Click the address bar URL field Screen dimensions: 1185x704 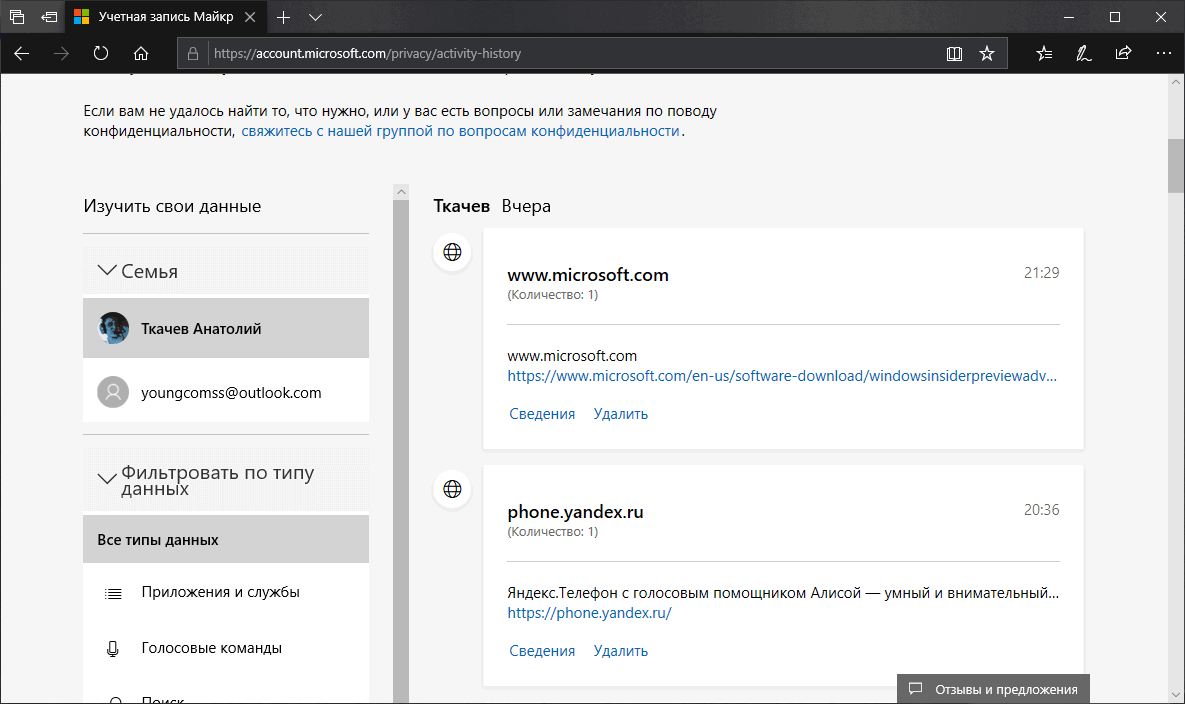click(560, 53)
